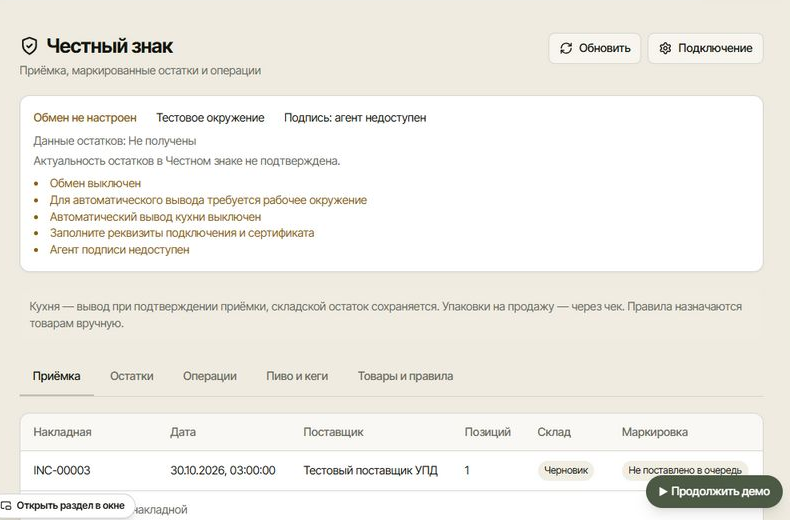The image size is (790, 520).
Task: Click the Обмен не настроен status
Action: (85, 118)
